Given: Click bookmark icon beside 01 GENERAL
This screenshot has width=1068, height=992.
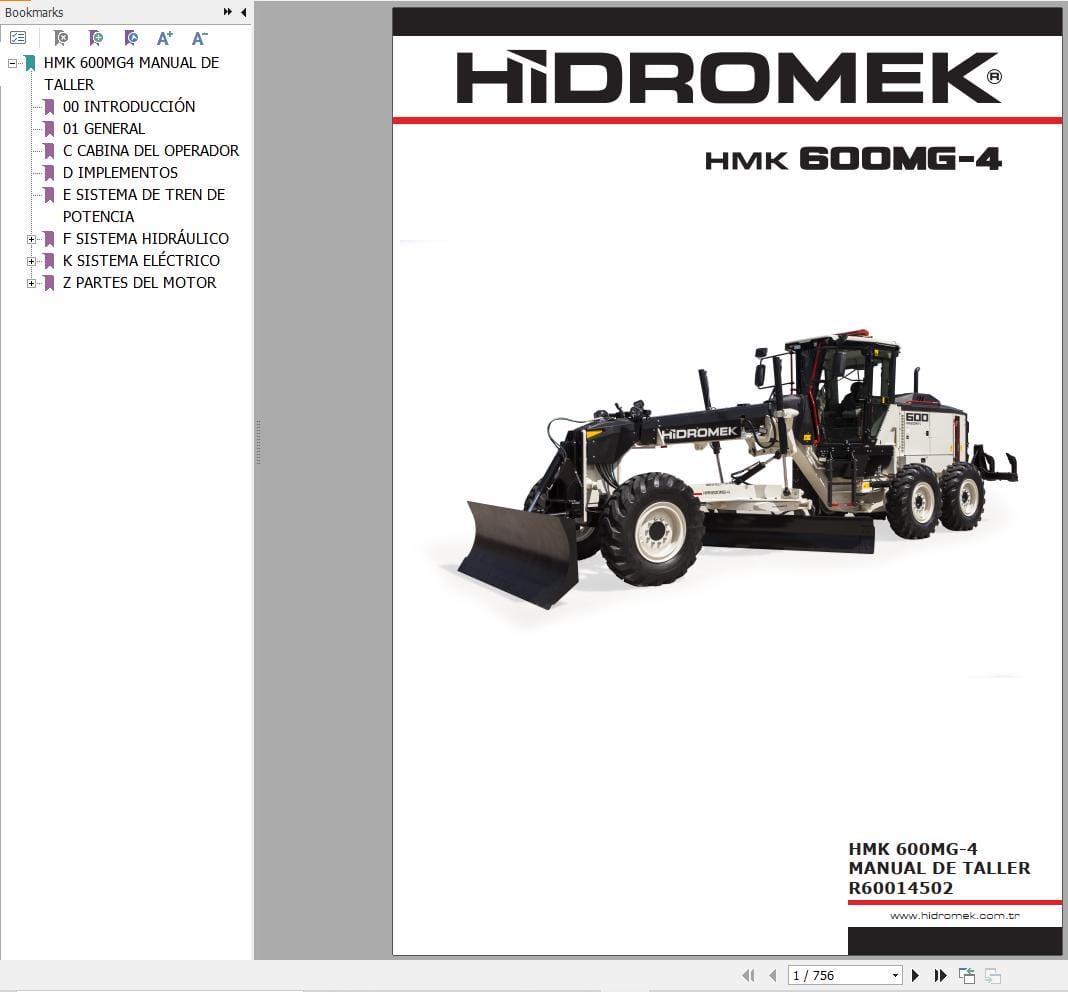Looking at the screenshot, I should click(49, 129).
